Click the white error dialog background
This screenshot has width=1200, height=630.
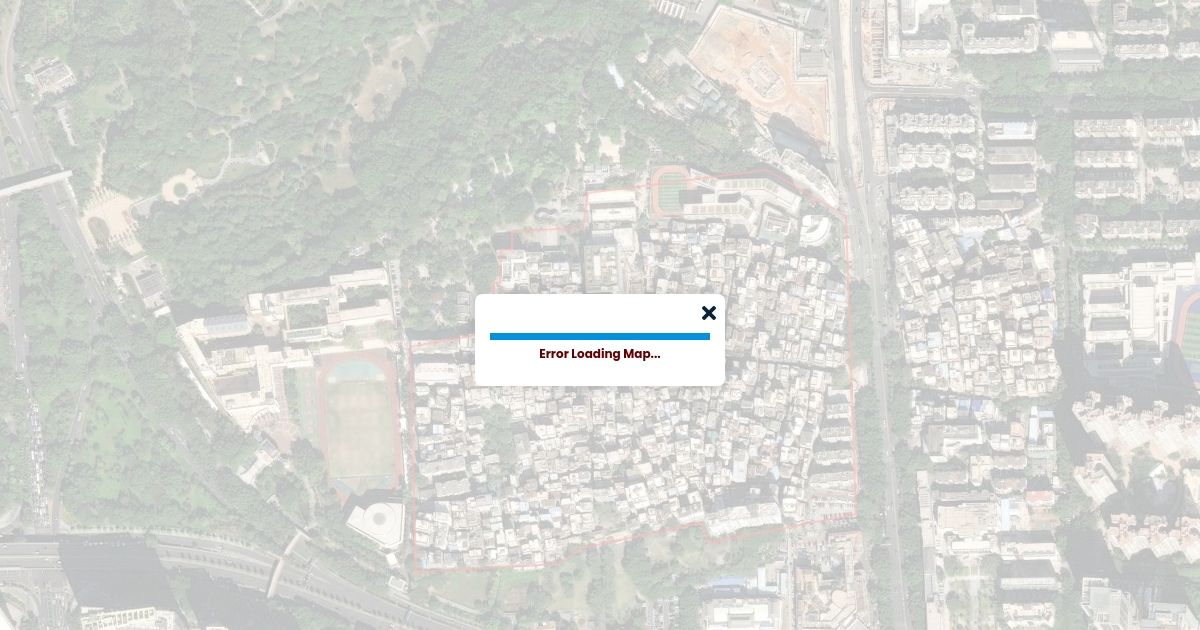(600, 340)
